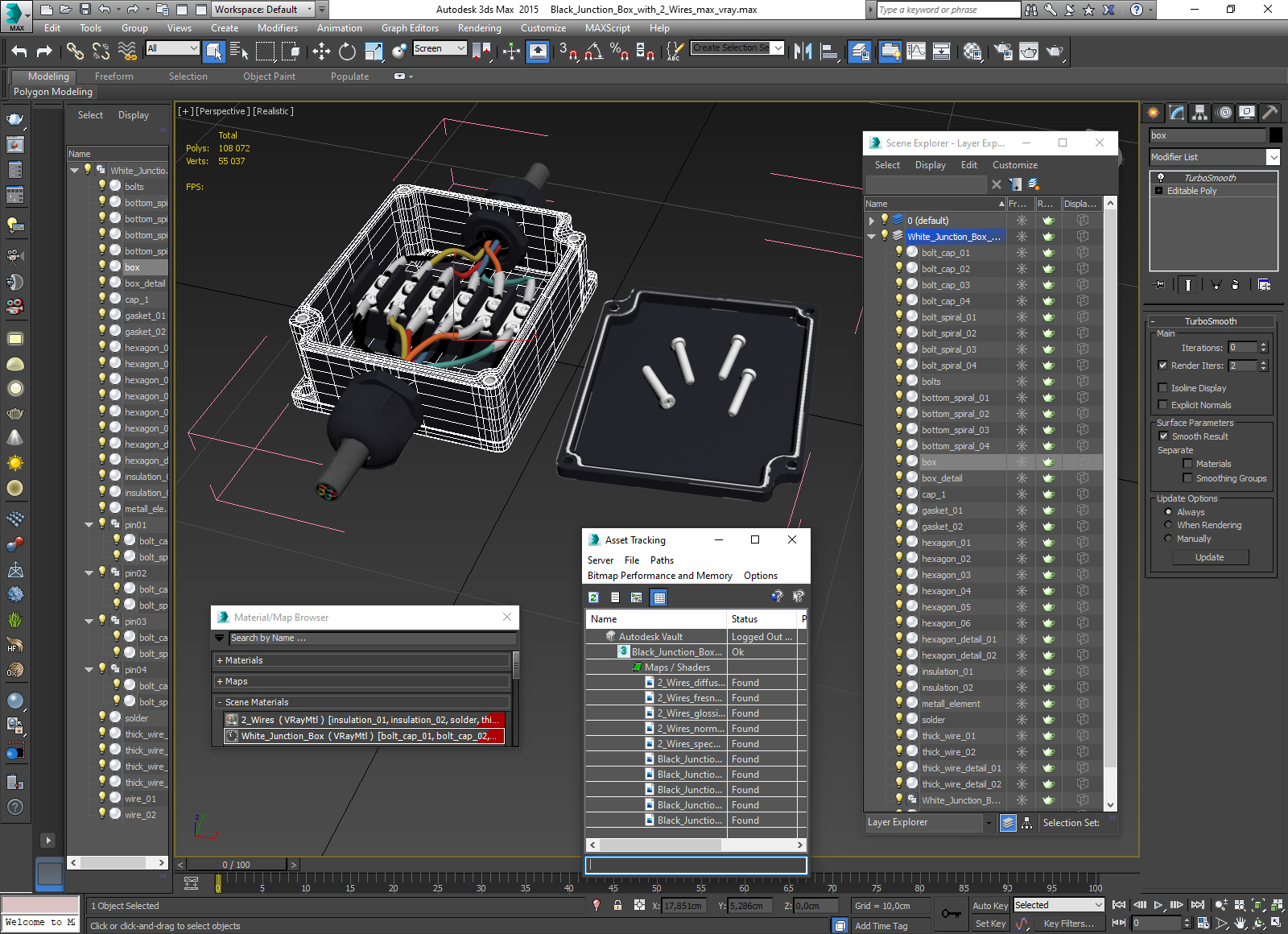Play the animation
Screen dimensions: 1288x934
click(x=1158, y=905)
